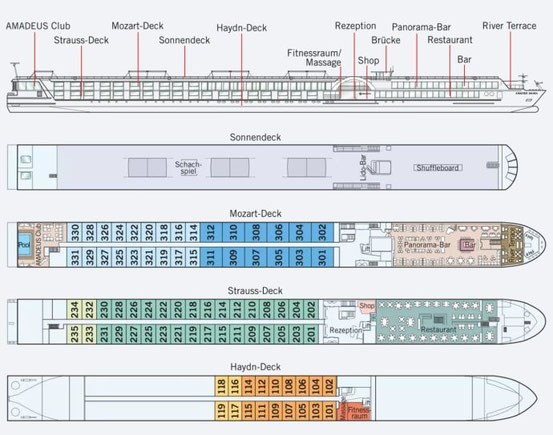The image size is (553, 435).
Task: Click the Mozart-Deck plan heading
Action: point(255,214)
